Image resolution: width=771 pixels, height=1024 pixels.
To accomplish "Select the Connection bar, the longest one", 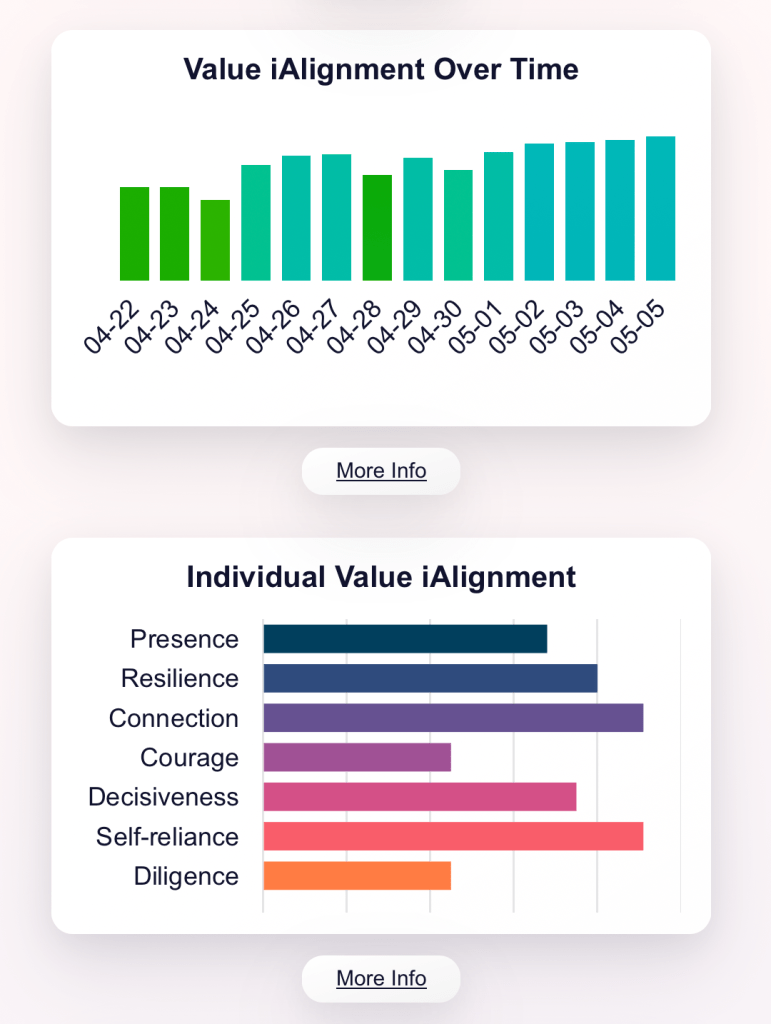I will click(x=450, y=718).
